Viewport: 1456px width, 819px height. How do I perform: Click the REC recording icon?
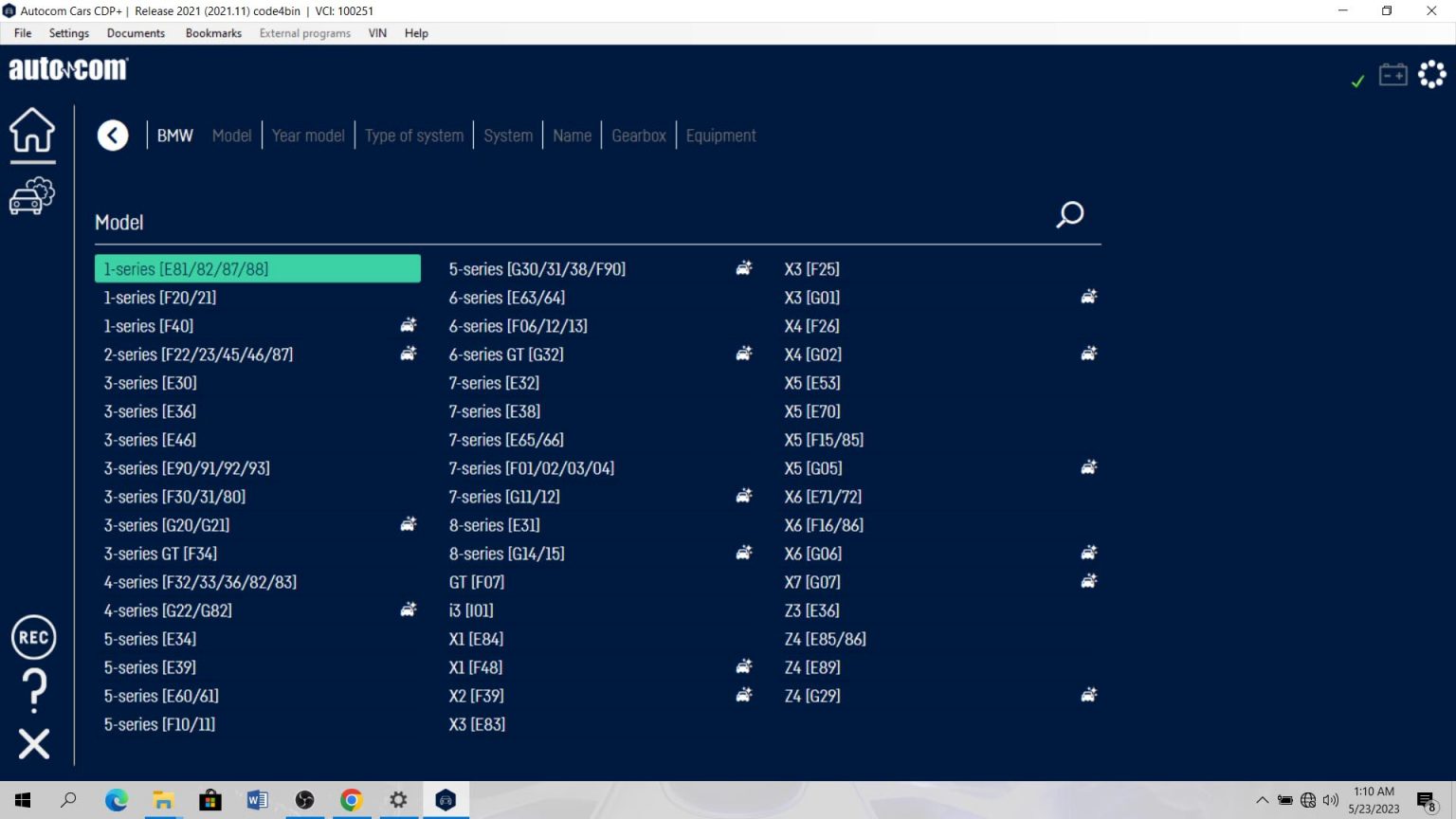[x=33, y=638]
